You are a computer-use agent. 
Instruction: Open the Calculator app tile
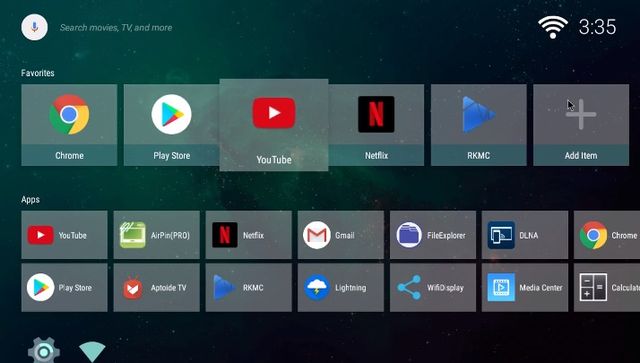607,287
